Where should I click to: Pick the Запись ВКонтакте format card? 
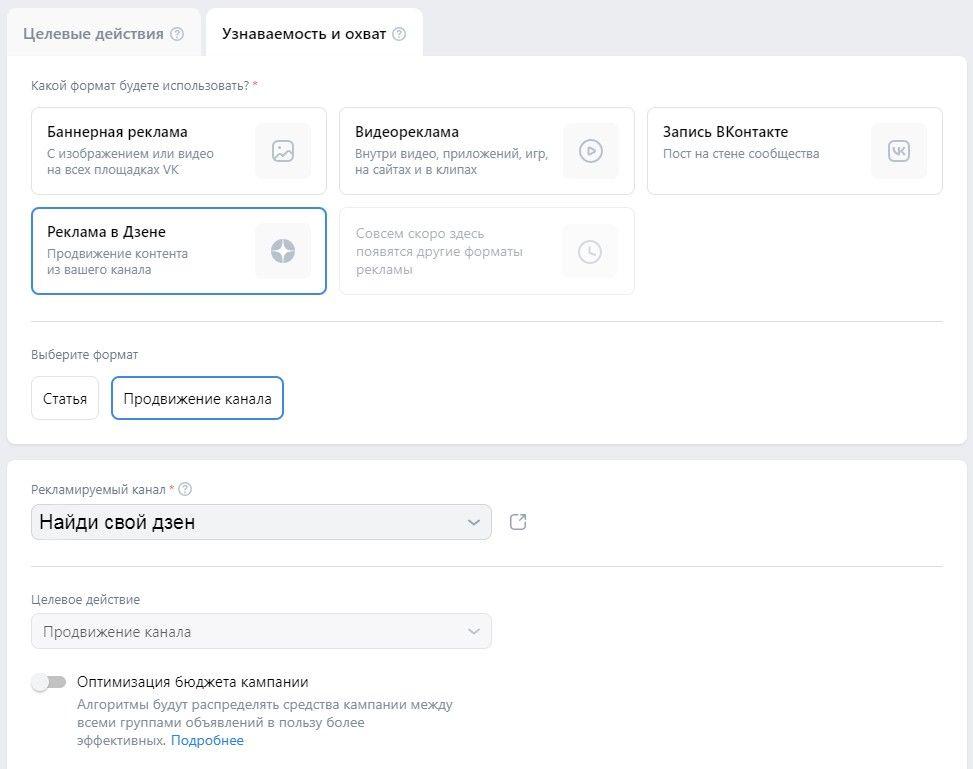795,151
